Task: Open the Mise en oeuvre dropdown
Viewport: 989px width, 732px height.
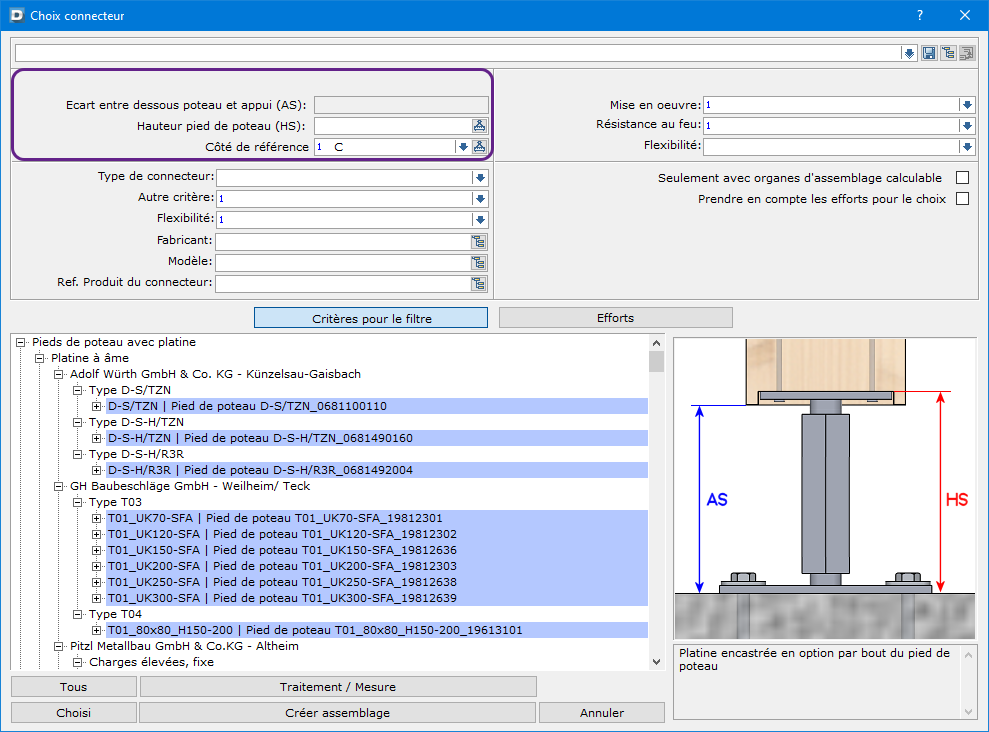Action: 967,105
